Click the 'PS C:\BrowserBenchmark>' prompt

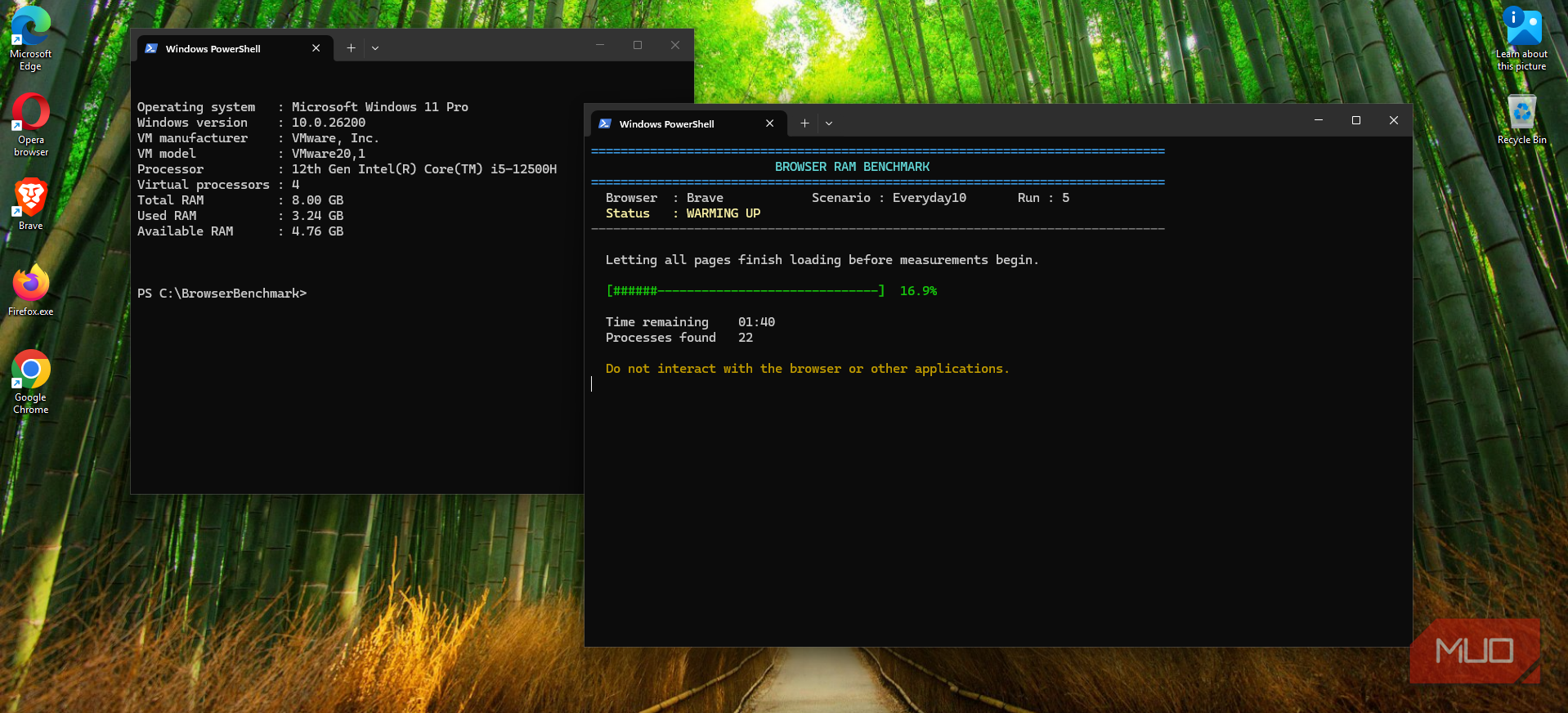(x=222, y=294)
